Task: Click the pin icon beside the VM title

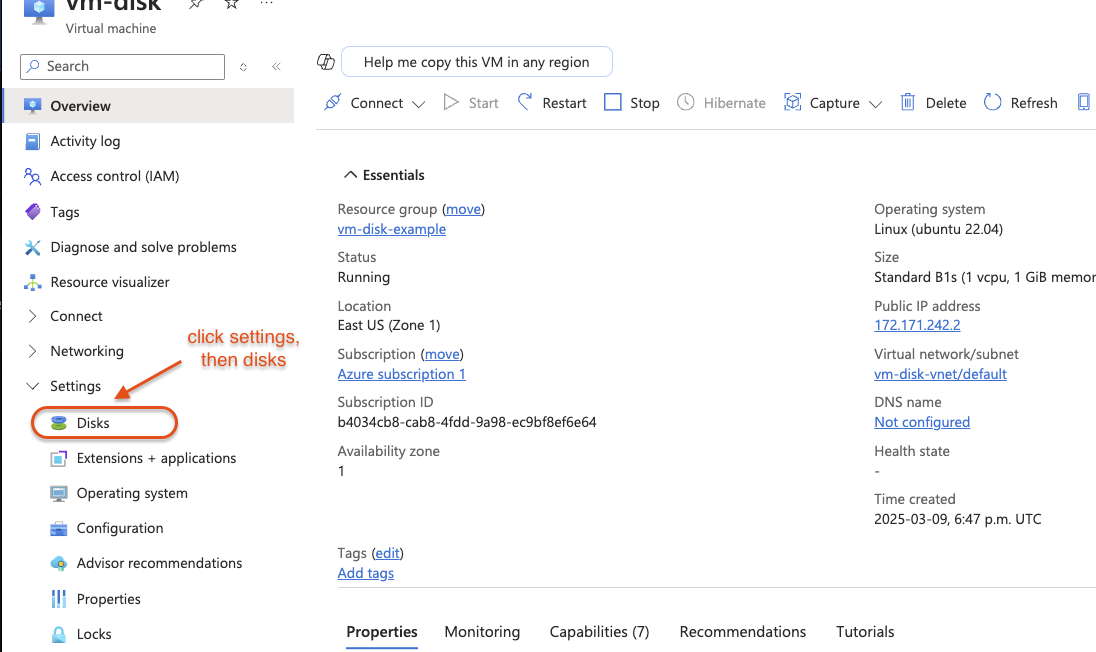Action: click(196, 3)
